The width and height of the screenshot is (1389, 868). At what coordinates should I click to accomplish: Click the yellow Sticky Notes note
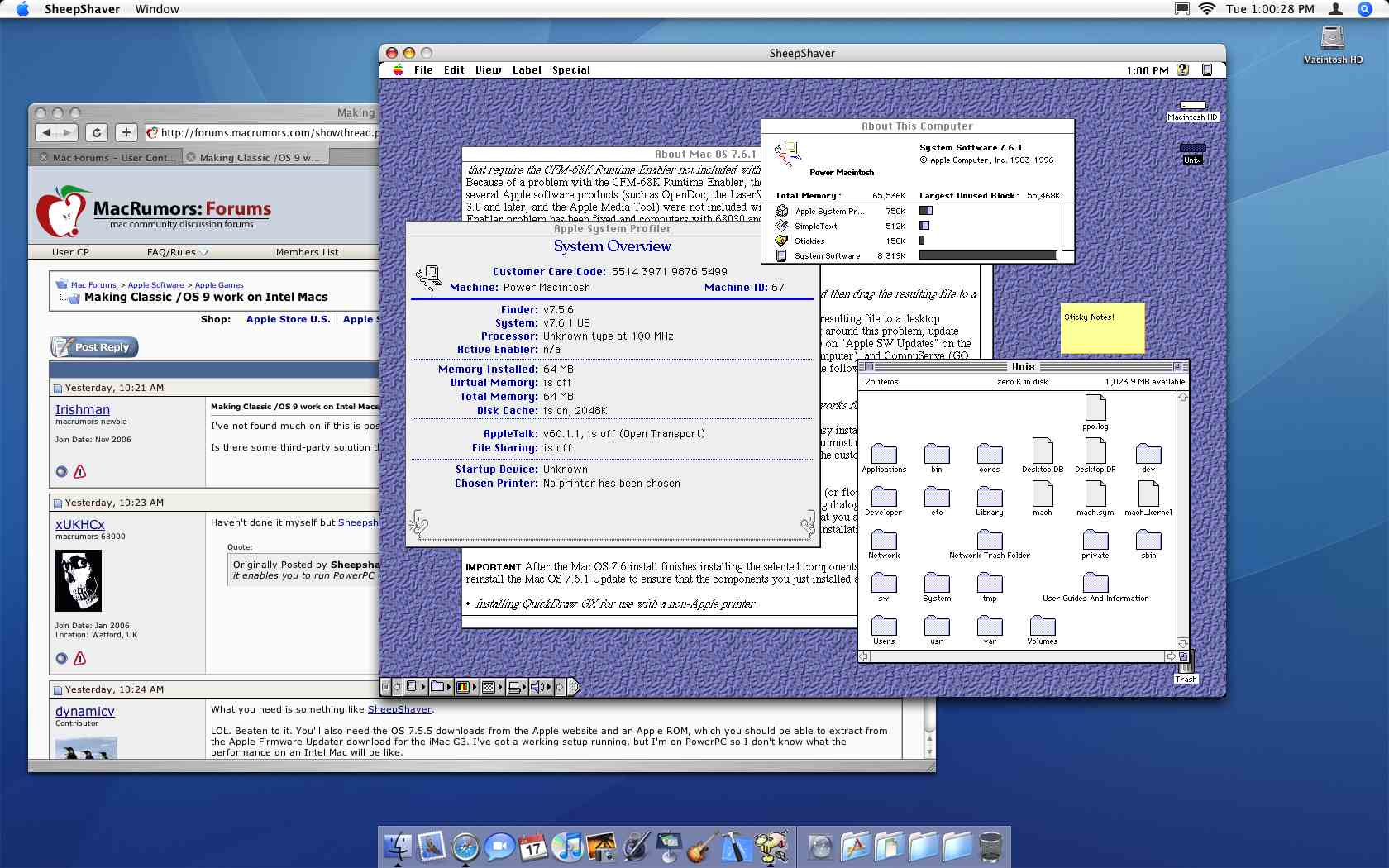pos(1103,328)
